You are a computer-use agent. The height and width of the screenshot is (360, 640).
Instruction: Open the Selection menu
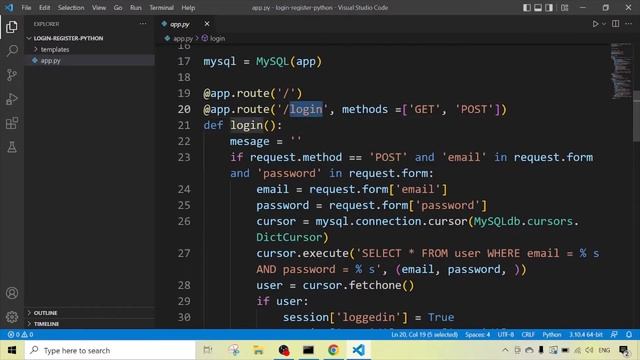coord(71,8)
